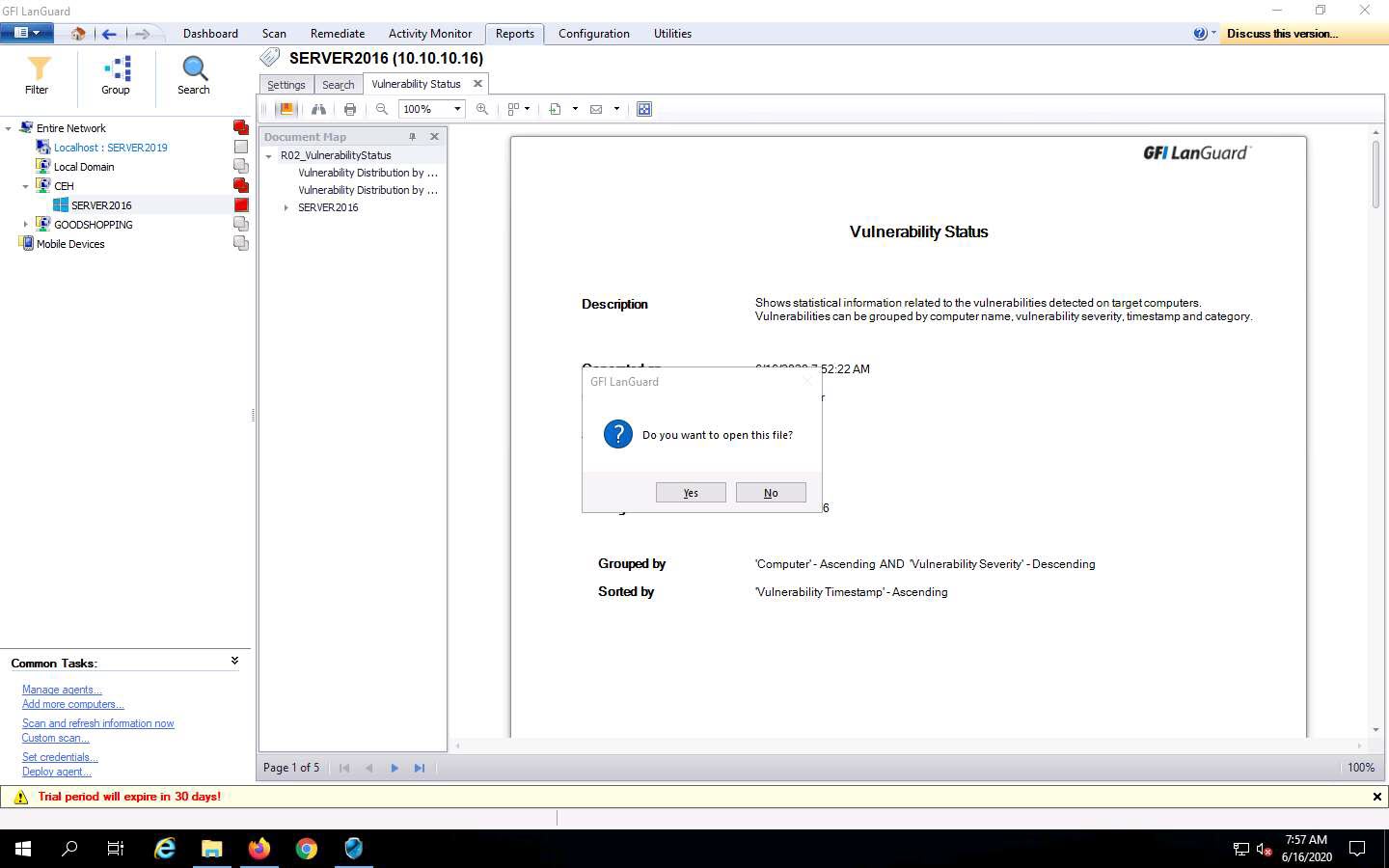Click the send by email envelope icon
The width and height of the screenshot is (1389, 868).
pos(596,109)
